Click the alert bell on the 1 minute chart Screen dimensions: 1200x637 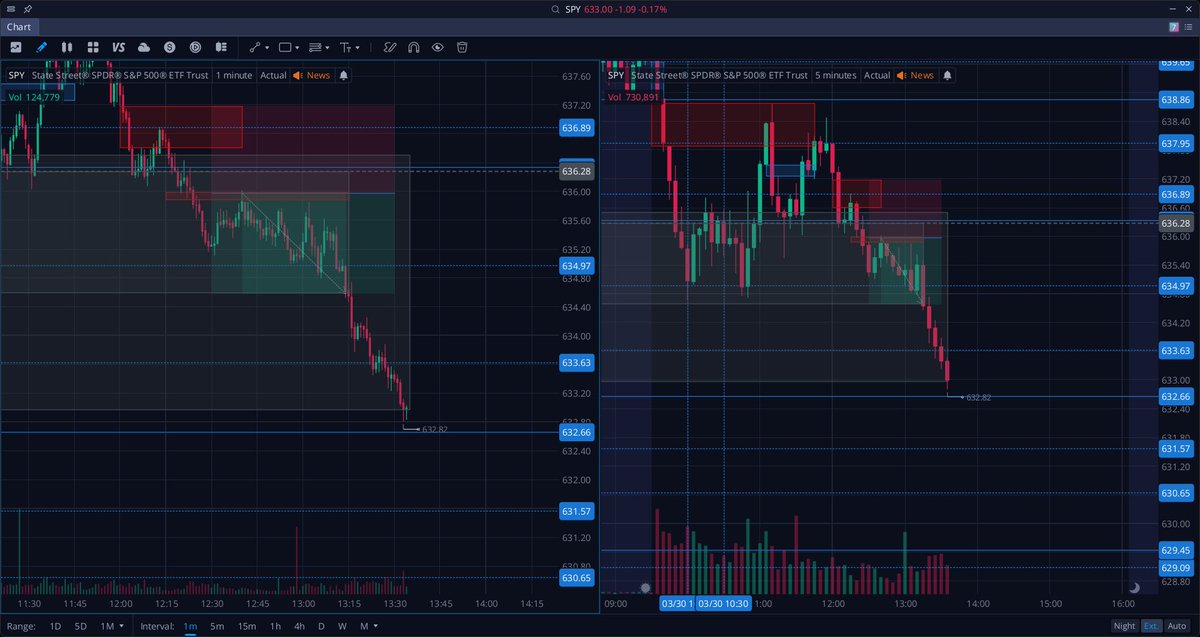click(x=344, y=75)
